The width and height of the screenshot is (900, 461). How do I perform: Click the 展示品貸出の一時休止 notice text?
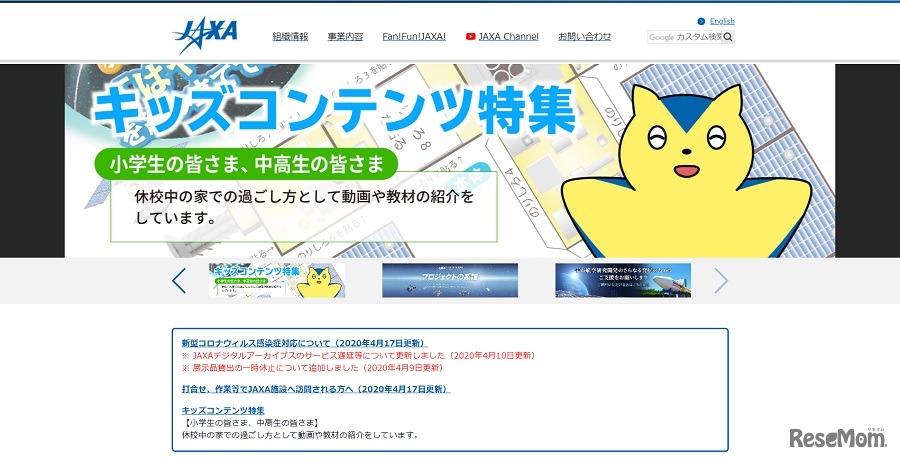click(x=313, y=367)
